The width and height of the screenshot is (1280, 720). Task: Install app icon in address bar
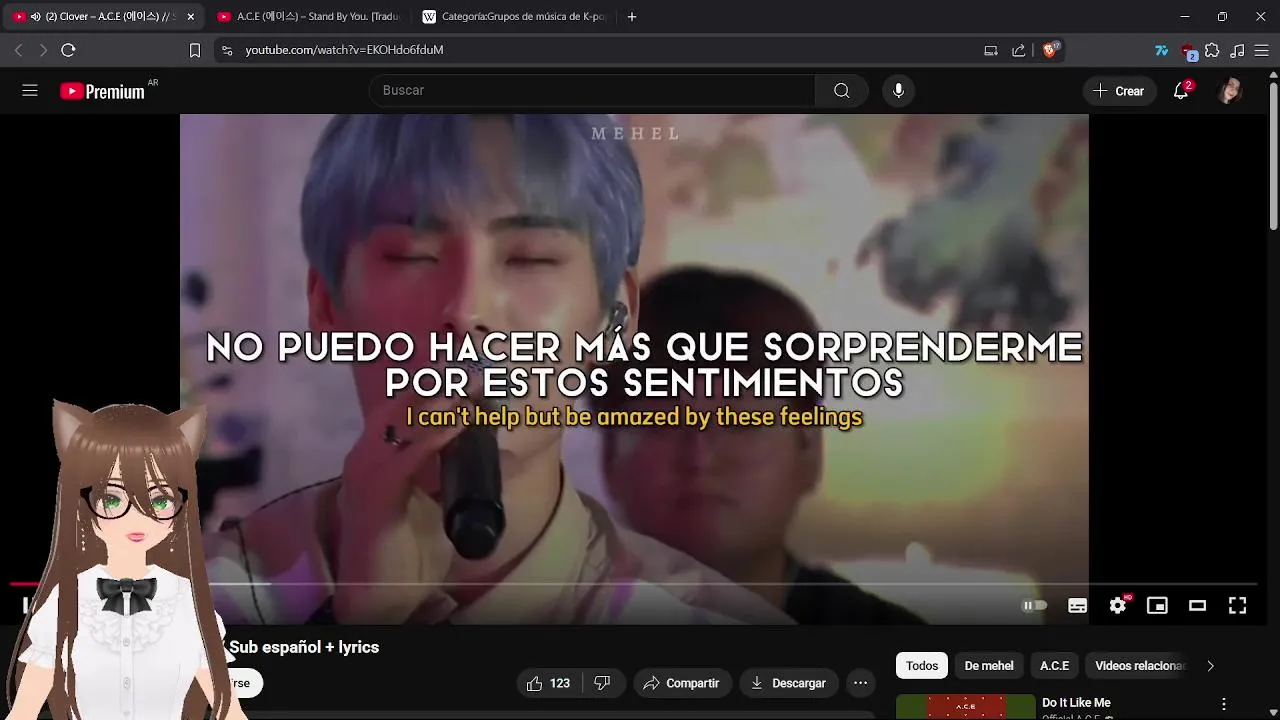[991, 50]
